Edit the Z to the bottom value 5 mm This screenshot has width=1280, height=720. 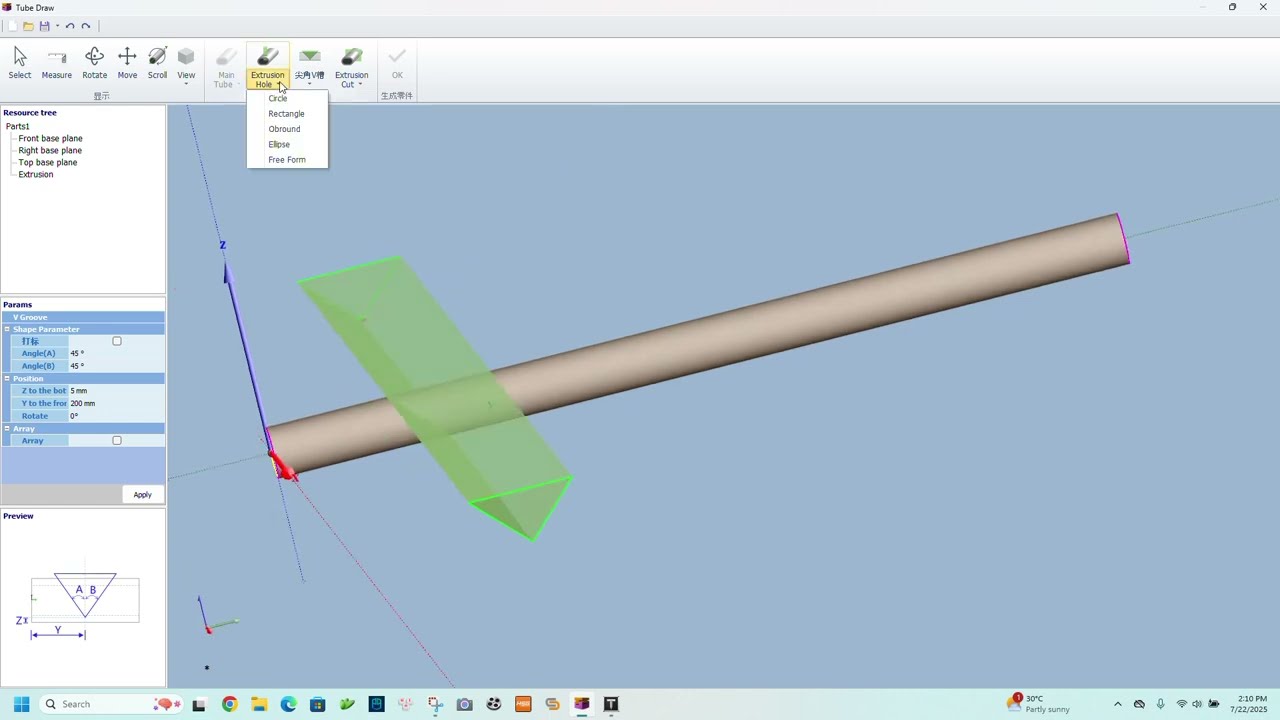click(x=116, y=390)
